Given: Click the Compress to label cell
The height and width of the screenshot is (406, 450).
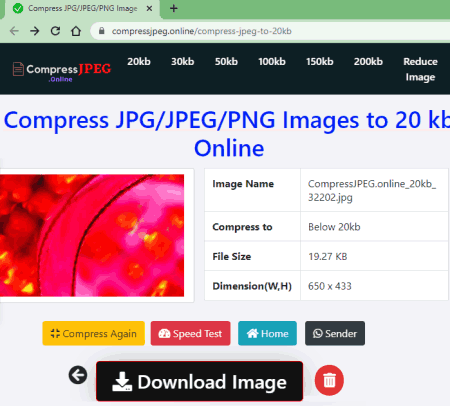Looking at the screenshot, I should click(x=252, y=227).
